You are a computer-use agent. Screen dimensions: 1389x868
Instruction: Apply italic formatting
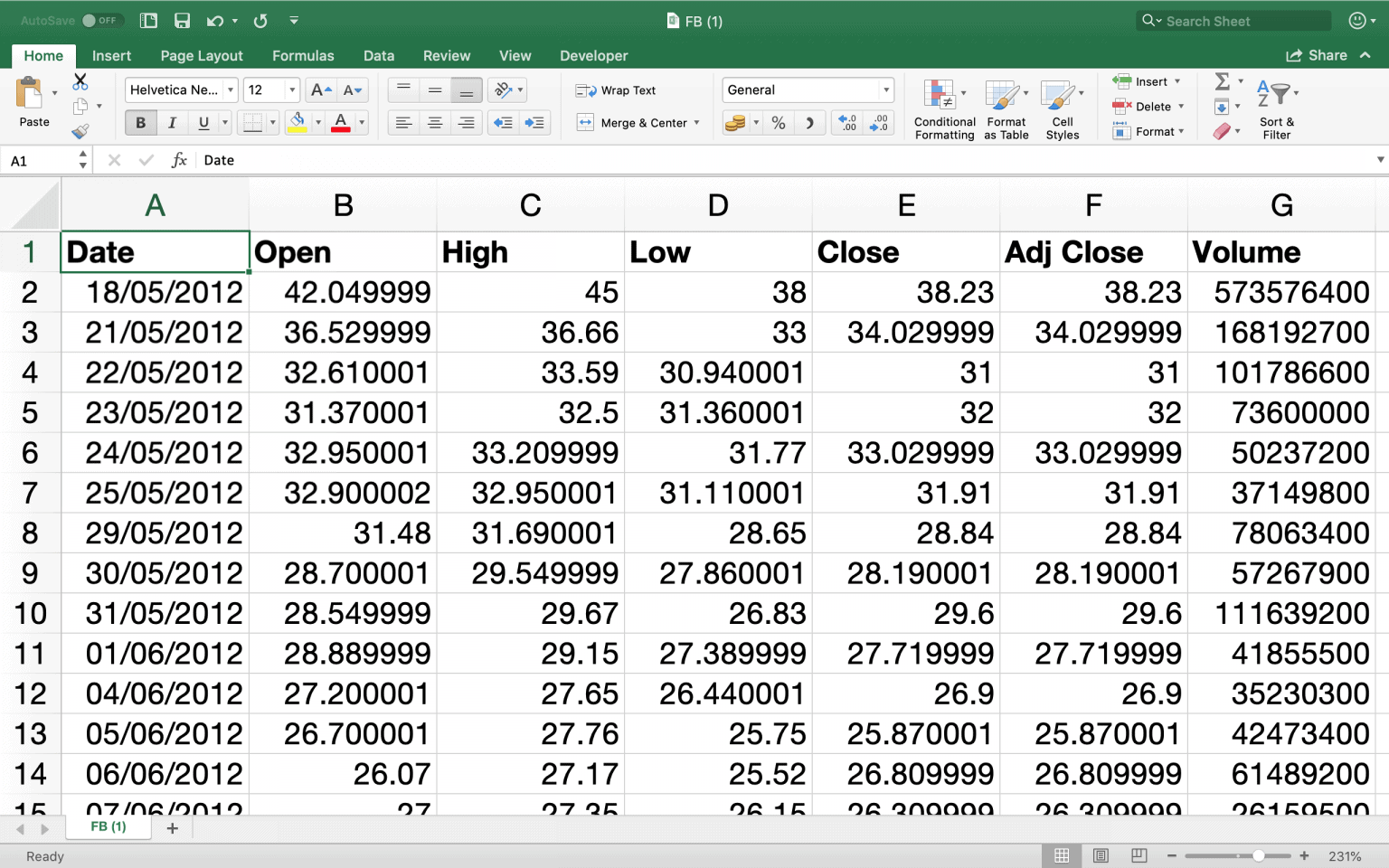[172, 122]
